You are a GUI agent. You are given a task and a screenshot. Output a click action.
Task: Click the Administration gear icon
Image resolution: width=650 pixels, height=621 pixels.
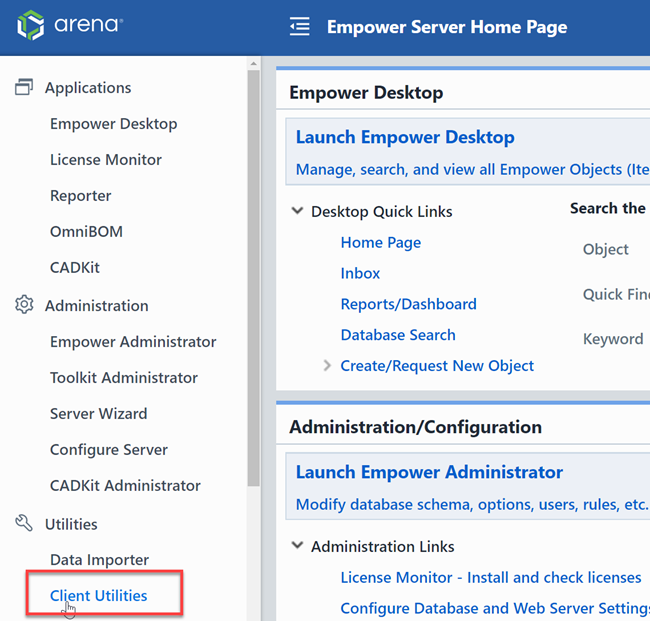point(25,305)
